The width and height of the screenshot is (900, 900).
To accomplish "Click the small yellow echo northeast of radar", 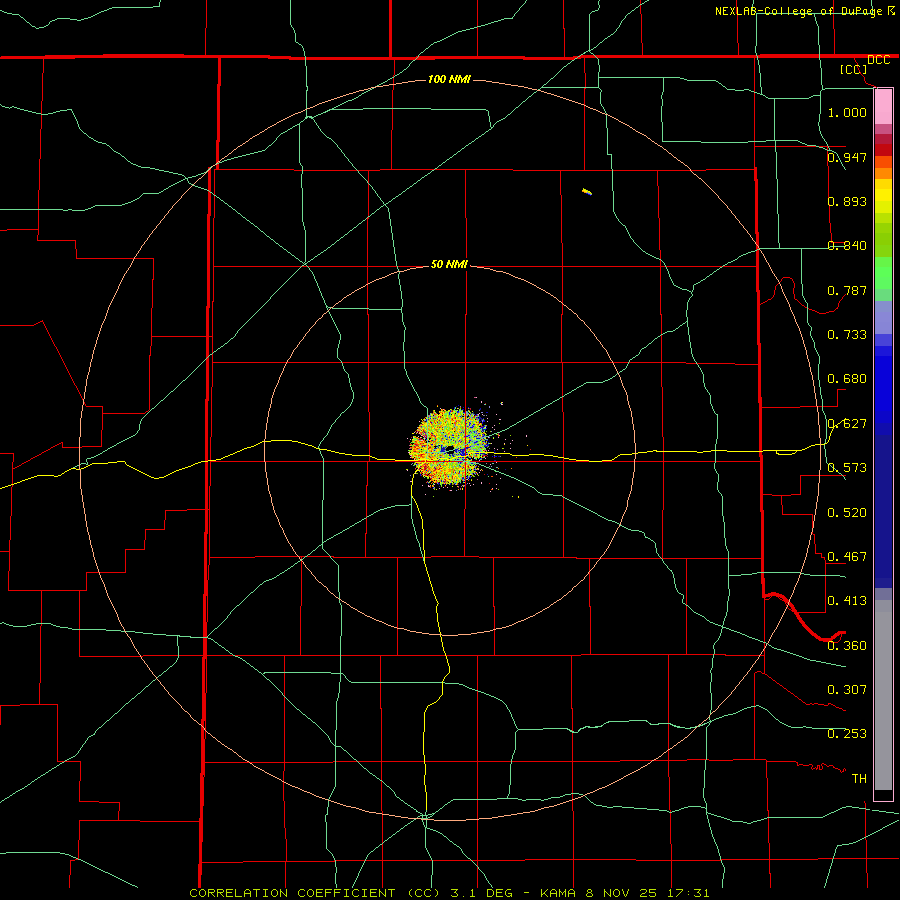I will 587,192.
